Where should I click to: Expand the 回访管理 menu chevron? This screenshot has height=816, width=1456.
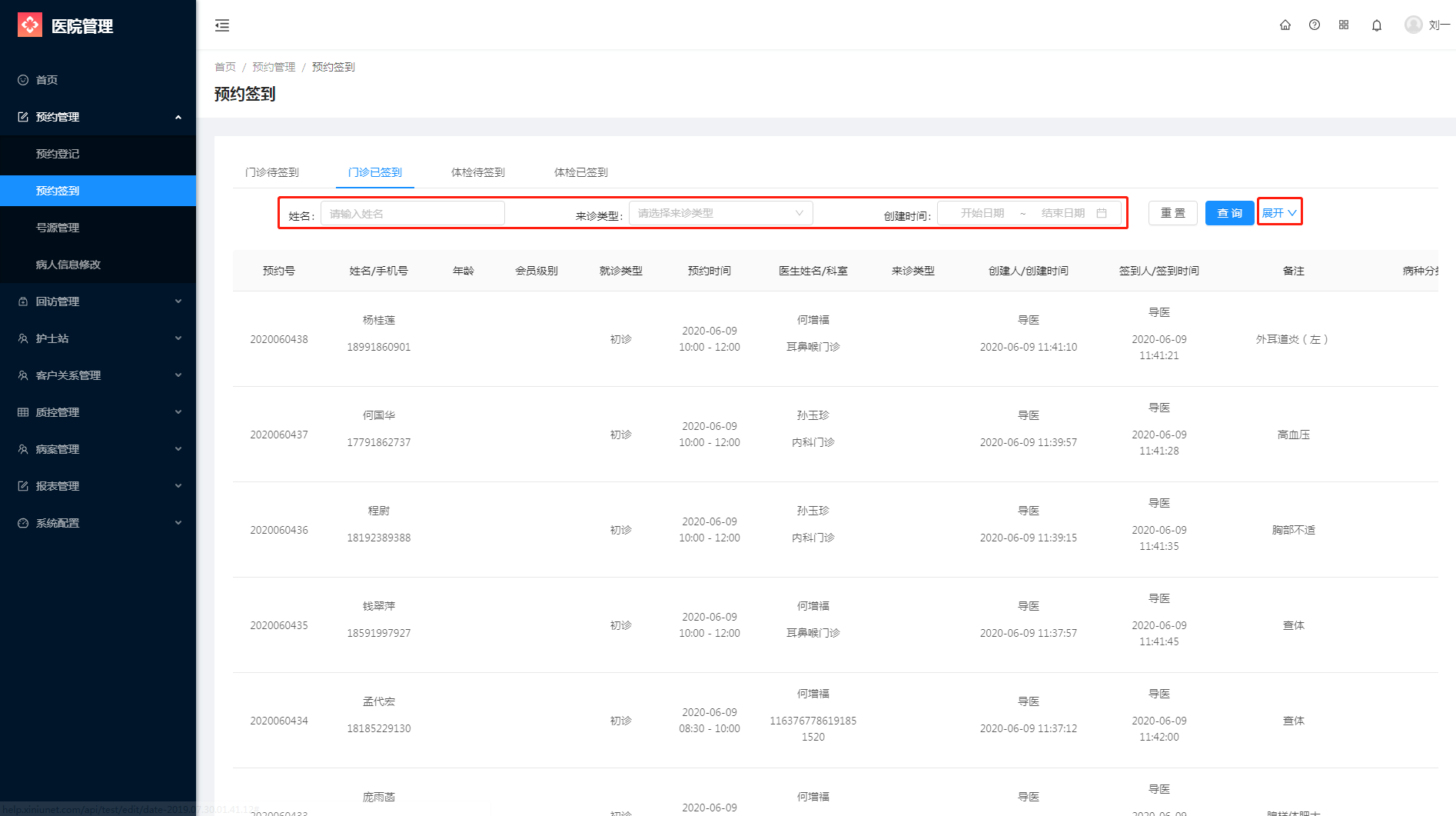[x=178, y=301]
